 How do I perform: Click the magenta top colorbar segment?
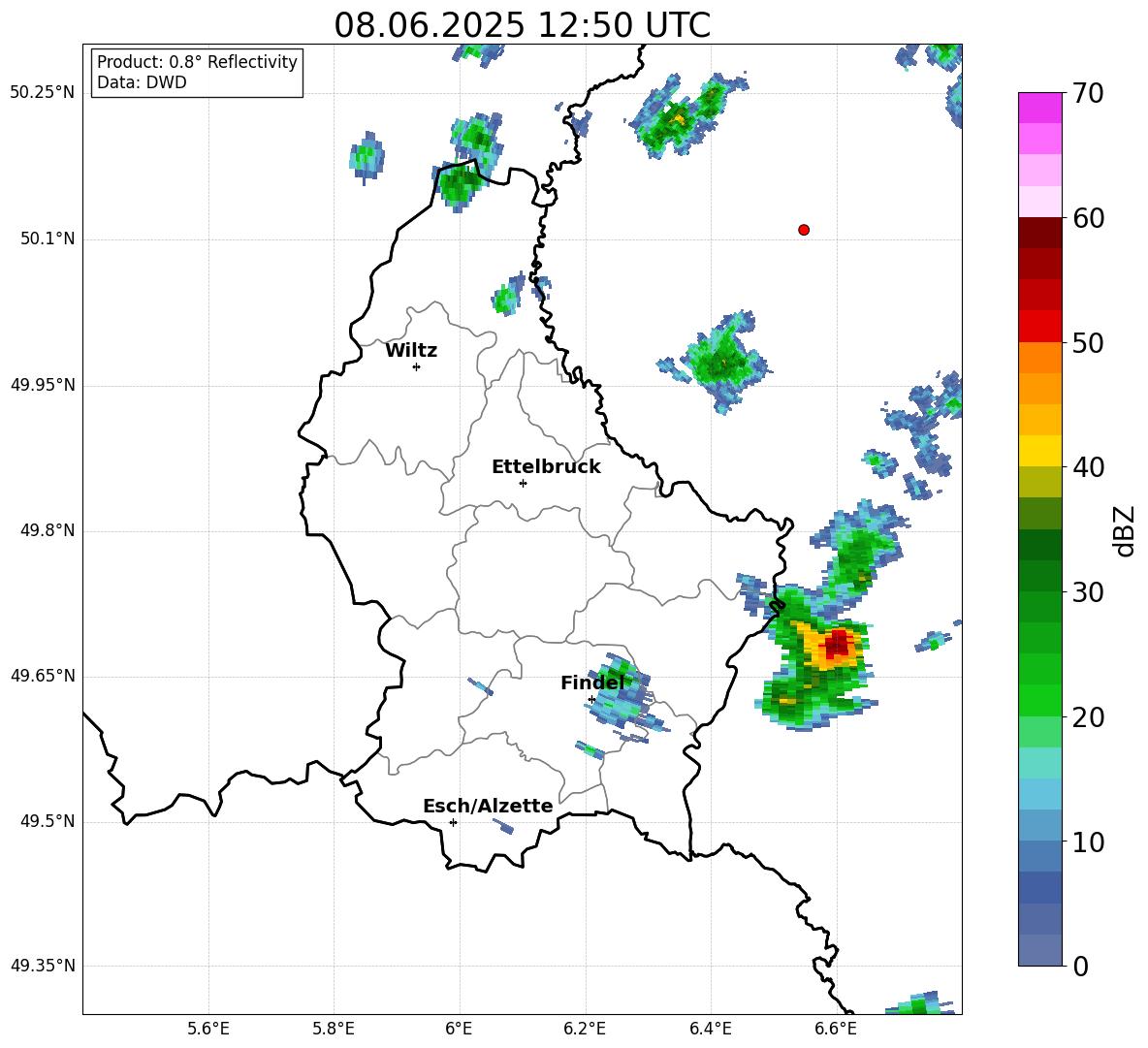point(1039,108)
